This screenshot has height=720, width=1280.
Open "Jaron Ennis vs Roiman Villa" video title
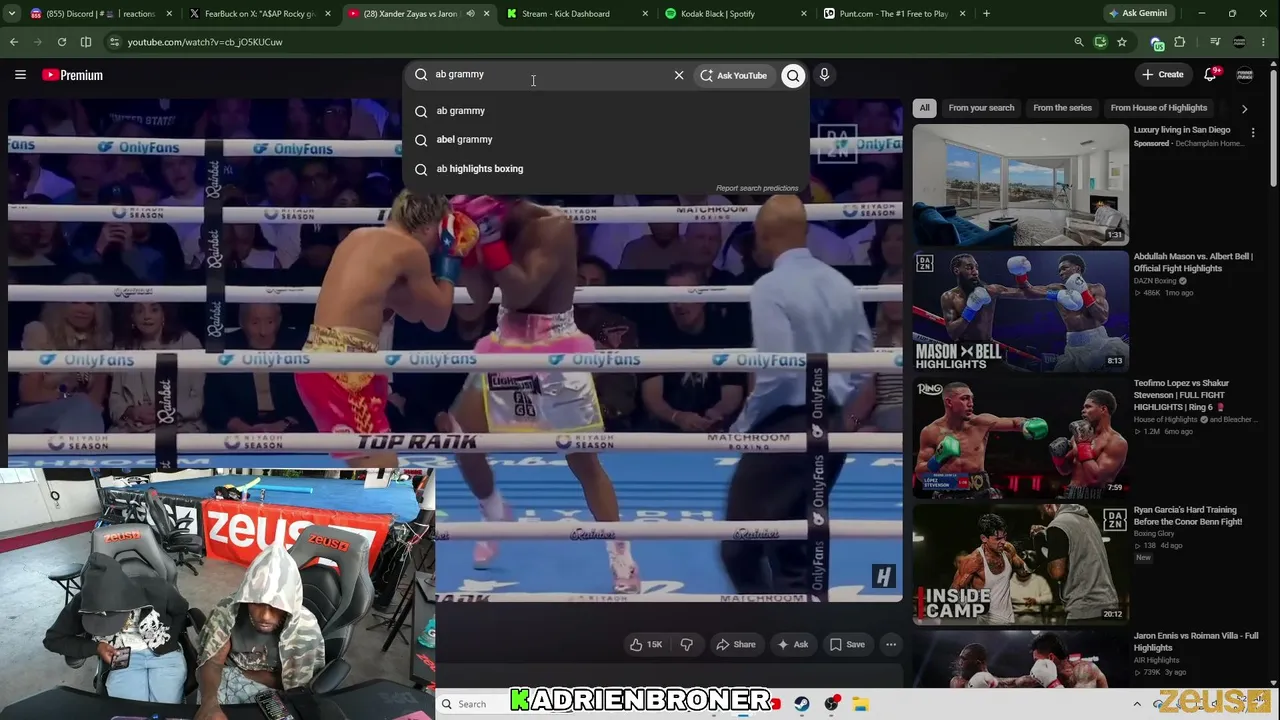1196,641
